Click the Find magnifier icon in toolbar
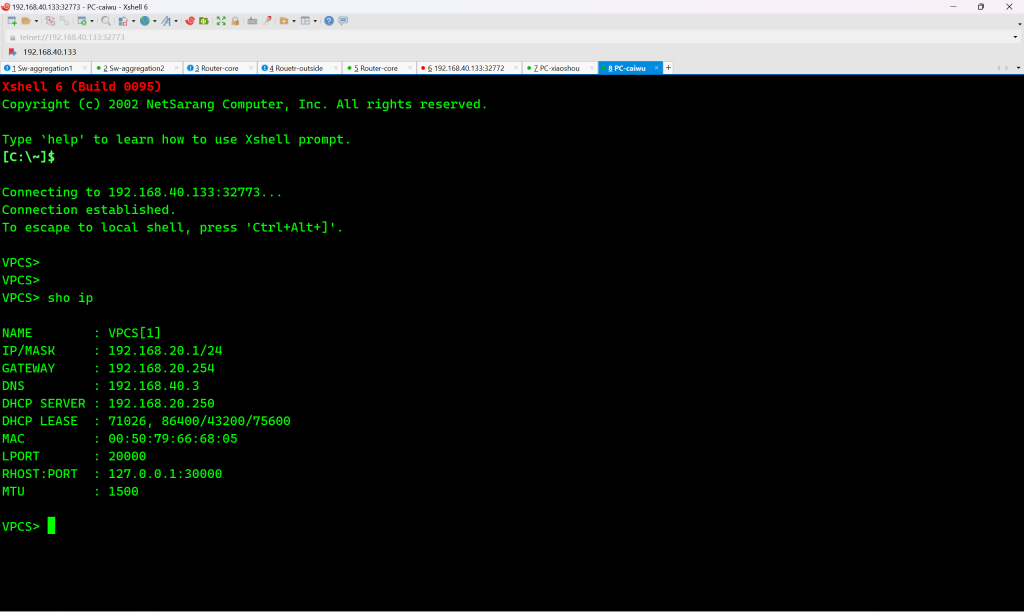The image size is (1024, 612). click(x=106, y=21)
